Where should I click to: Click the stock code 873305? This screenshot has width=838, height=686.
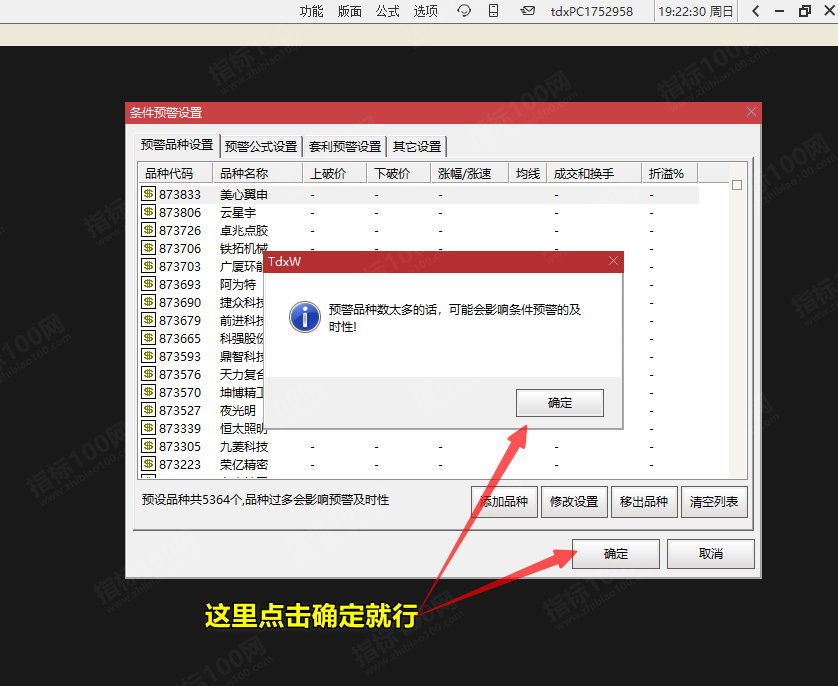tap(180, 447)
